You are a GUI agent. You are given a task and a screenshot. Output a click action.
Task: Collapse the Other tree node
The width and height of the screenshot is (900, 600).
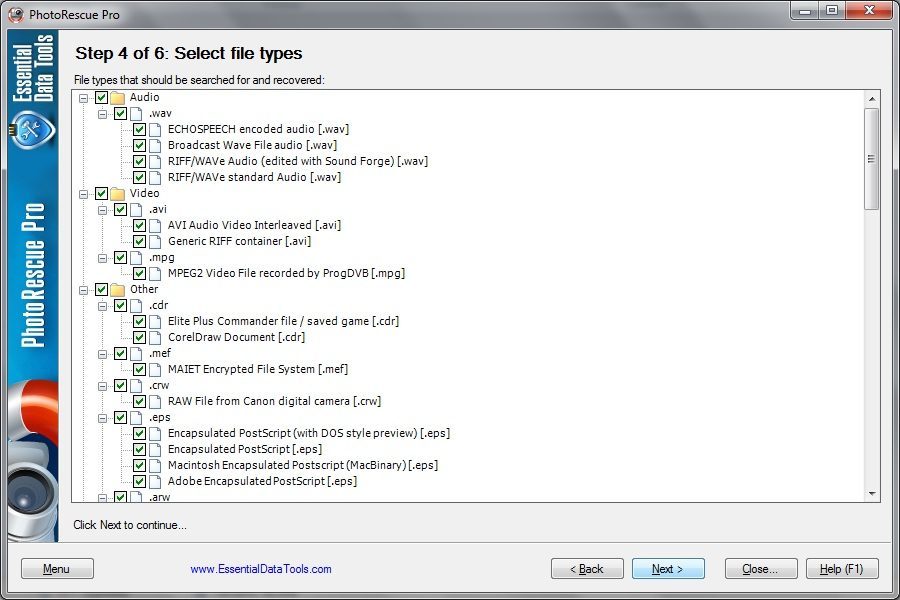coord(84,290)
